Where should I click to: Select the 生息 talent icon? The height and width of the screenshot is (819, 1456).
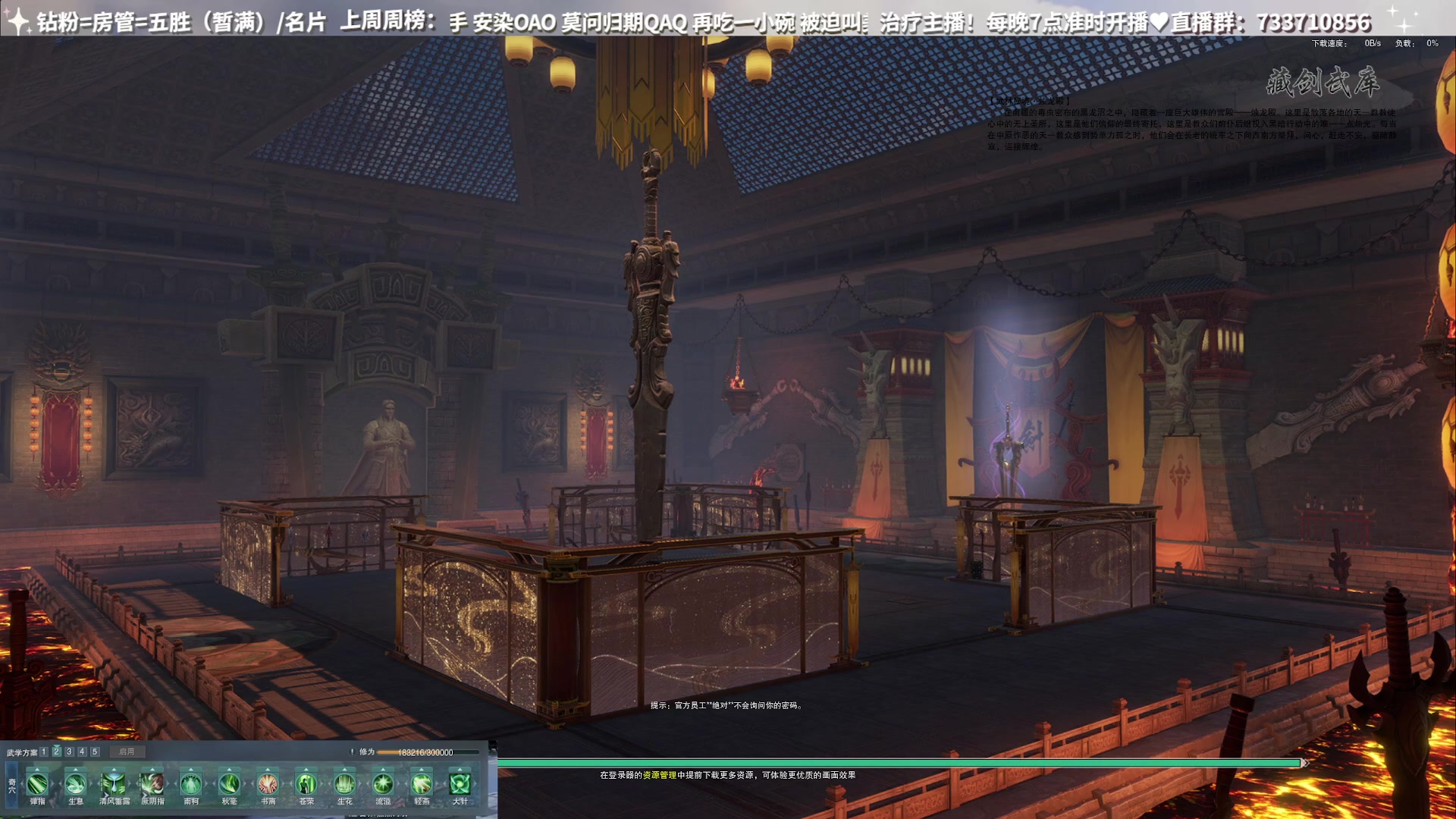[x=76, y=783]
